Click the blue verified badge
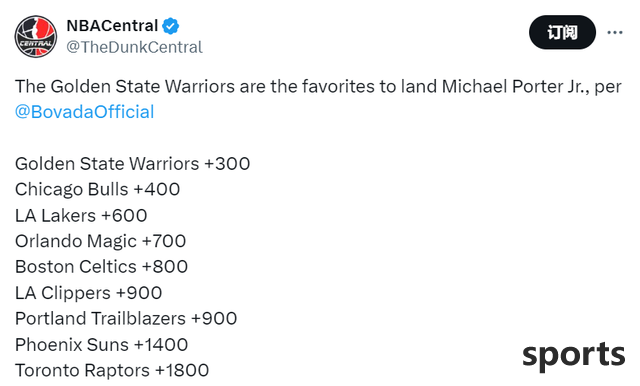This screenshot has width=640, height=386. (x=170, y=26)
